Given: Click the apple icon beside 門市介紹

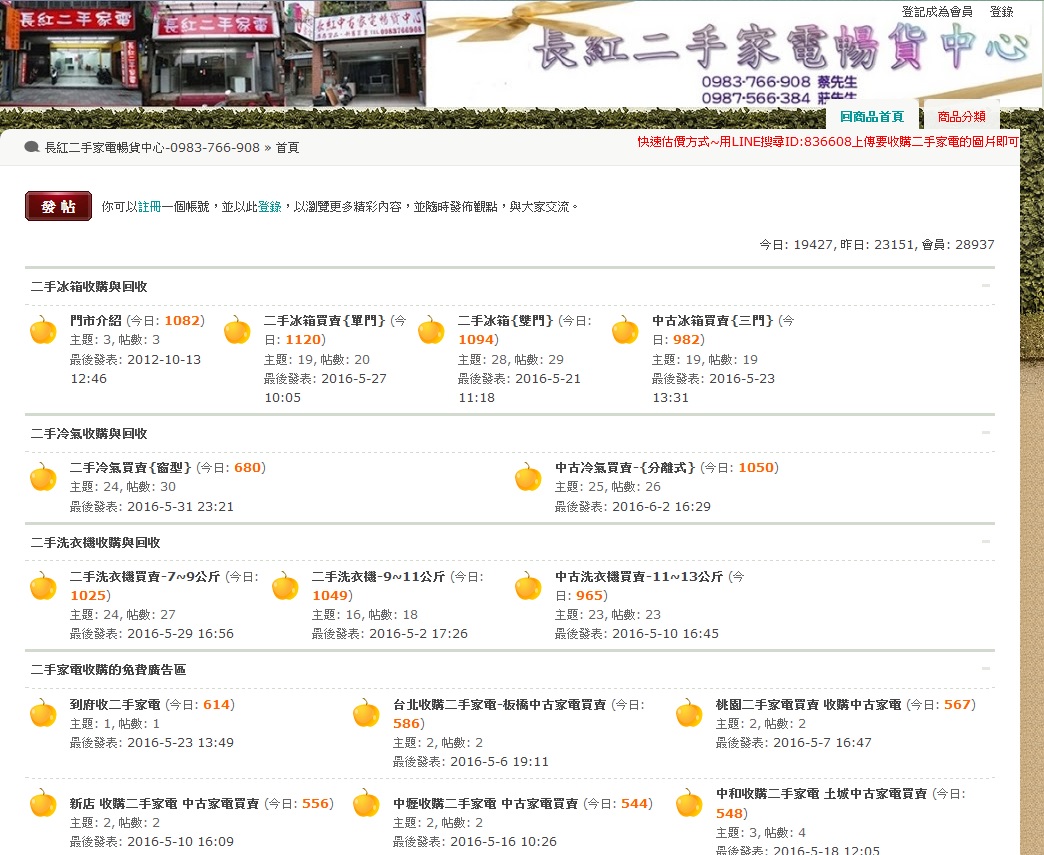Looking at the screenshot, I should coord(43,330).
